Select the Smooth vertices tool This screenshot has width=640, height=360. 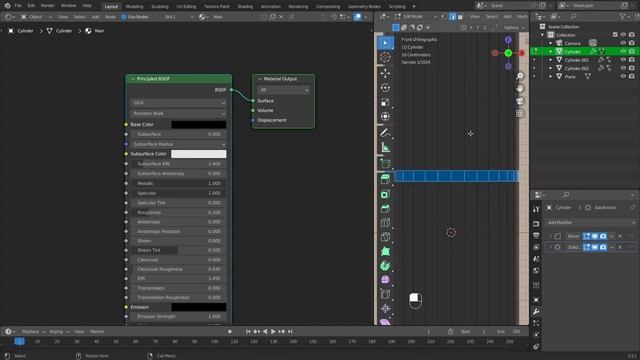tap(385, 280)
